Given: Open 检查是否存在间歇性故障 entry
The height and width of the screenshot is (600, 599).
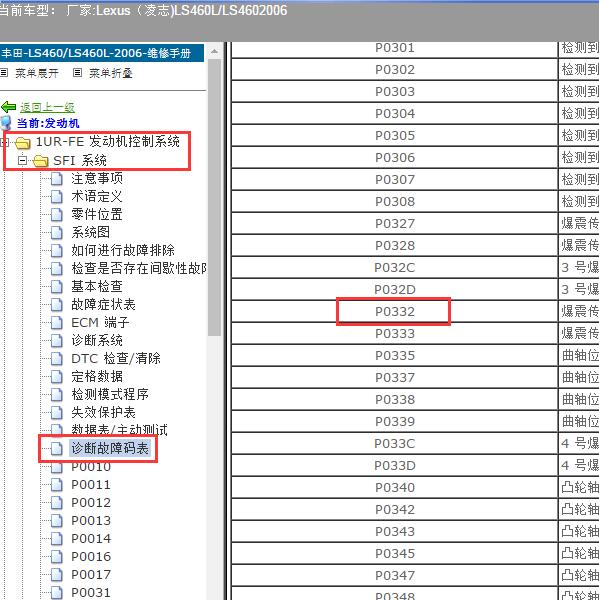Looking at the screenshot, I should click(x=139, y=268).
